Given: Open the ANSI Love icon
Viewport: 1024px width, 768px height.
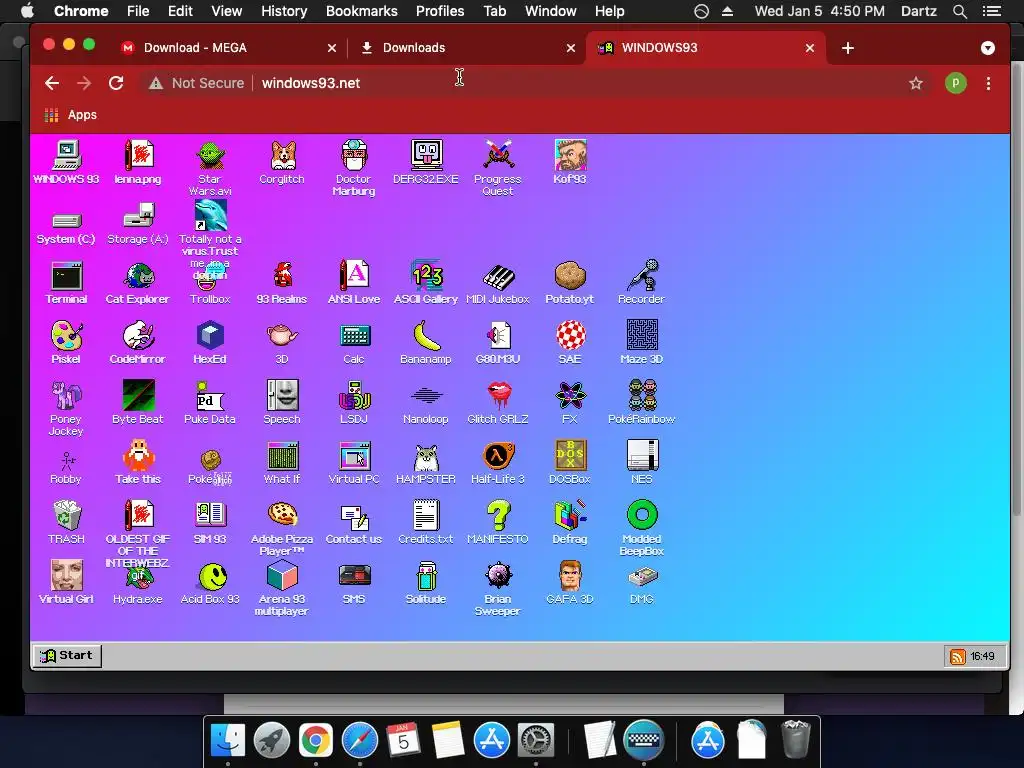Looking at the screenshot, I should (x=353, y=283).
